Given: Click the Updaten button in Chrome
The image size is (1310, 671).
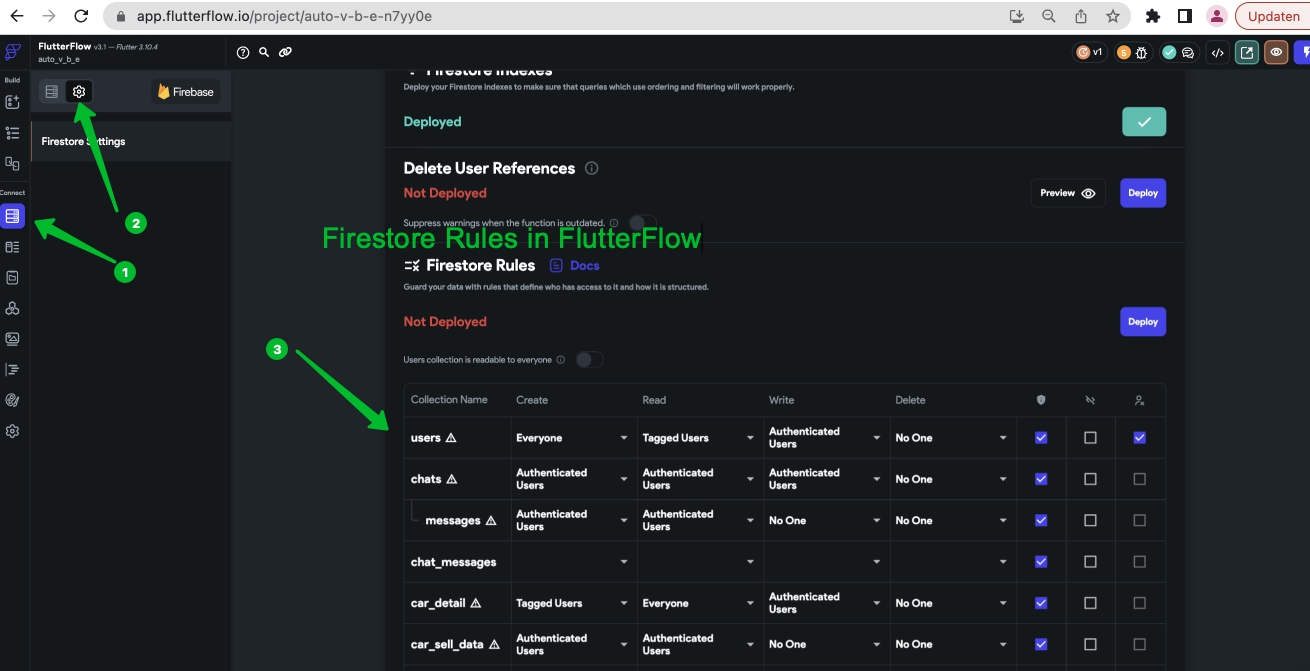Looking at the screenshot, I should [1272, 16].
